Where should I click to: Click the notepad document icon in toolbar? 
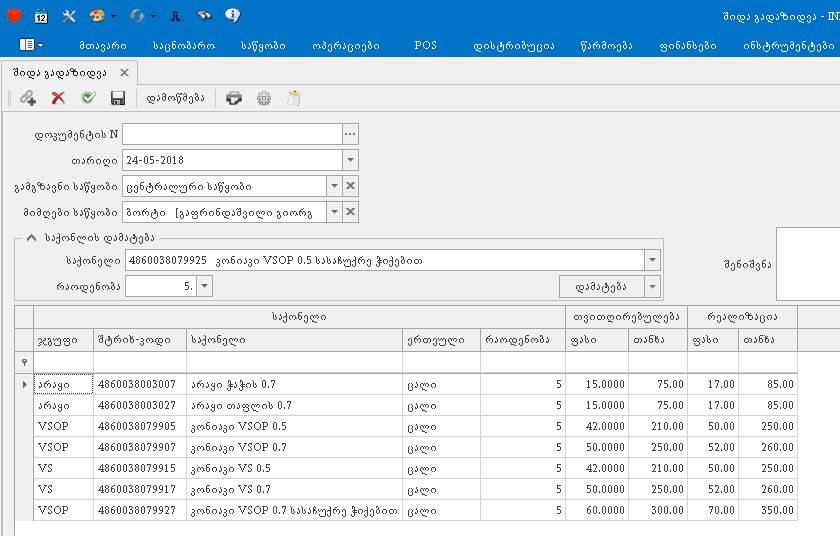(294, 98)
